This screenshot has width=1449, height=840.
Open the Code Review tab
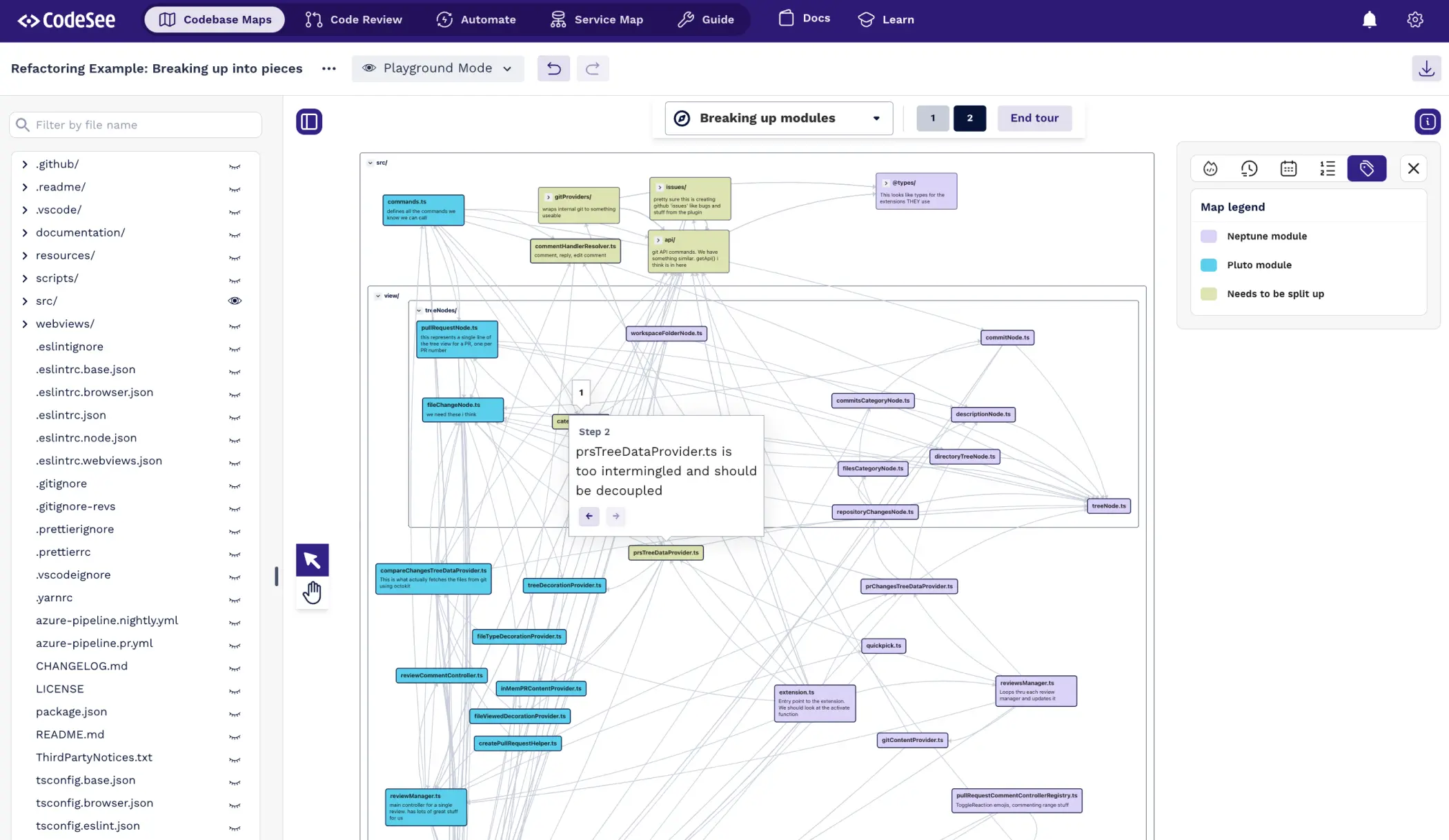point(353,19)
